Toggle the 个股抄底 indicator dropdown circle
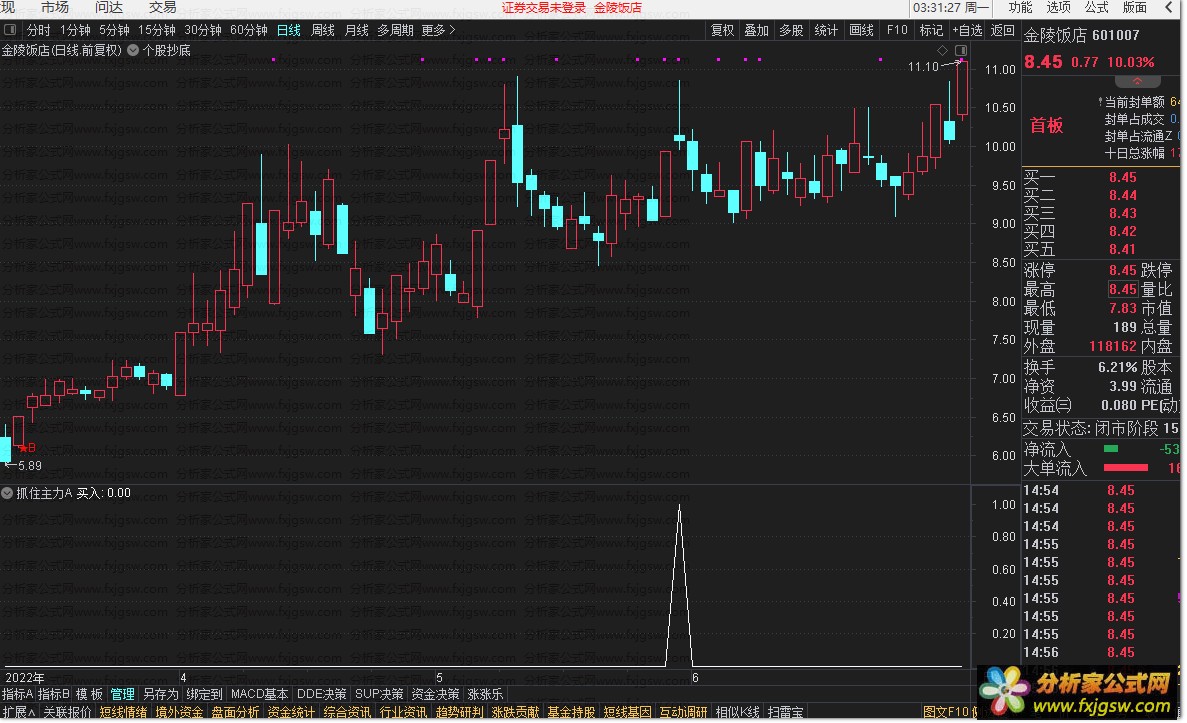The image size is (1187, 723). click(133, 51)
